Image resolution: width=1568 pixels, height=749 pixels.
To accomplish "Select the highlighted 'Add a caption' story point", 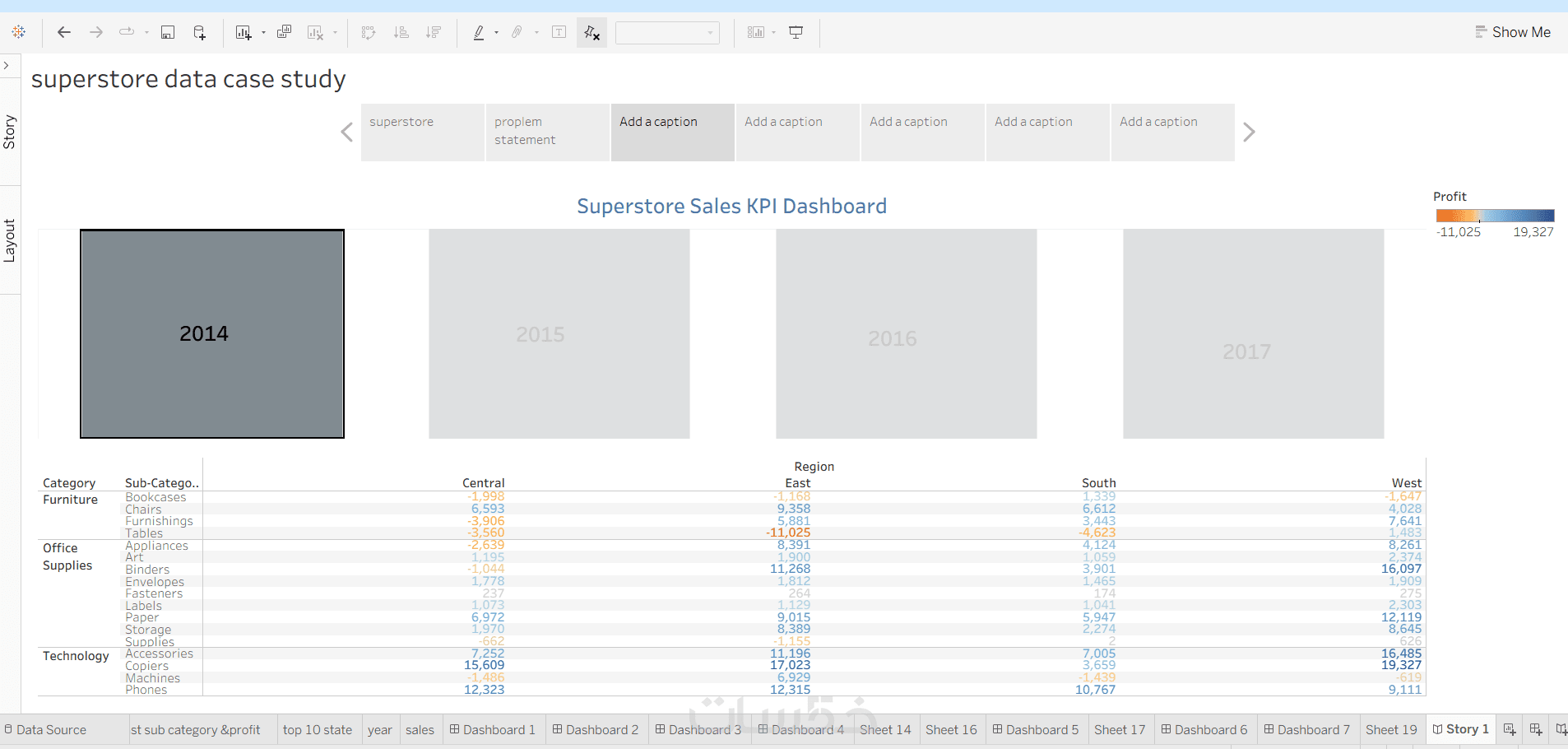I will (673, 132).
